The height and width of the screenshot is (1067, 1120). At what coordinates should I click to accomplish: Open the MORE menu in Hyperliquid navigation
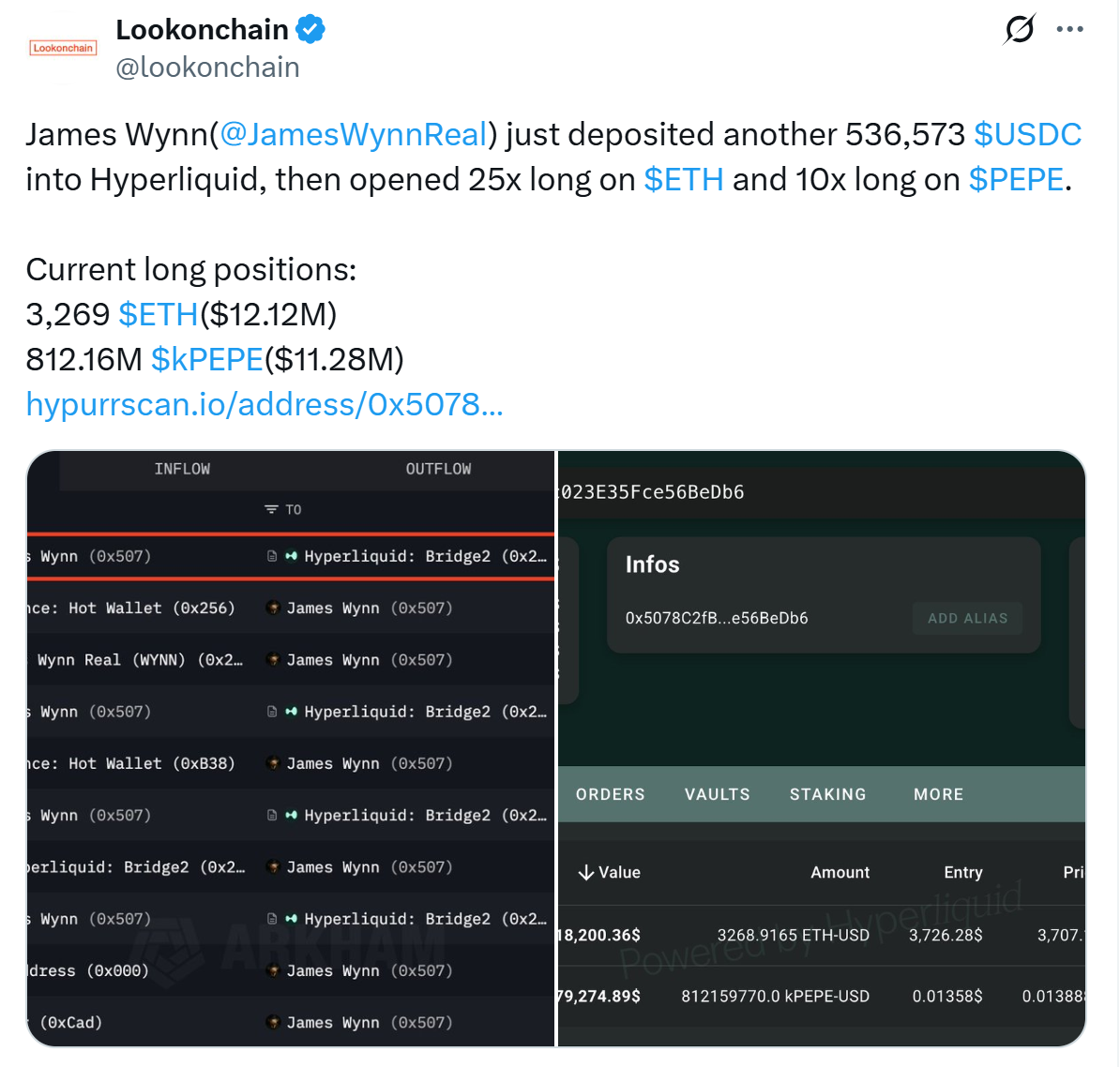(938, 794)
